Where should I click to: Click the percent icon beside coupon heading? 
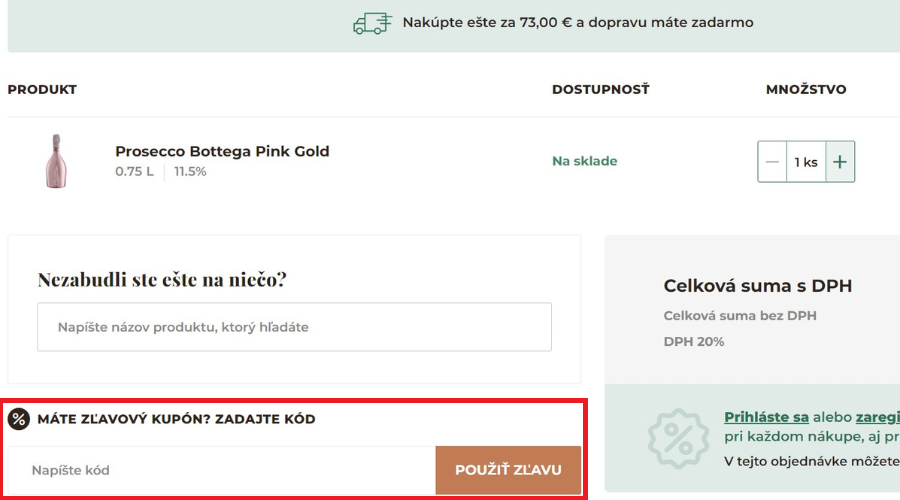pos(19,419)
